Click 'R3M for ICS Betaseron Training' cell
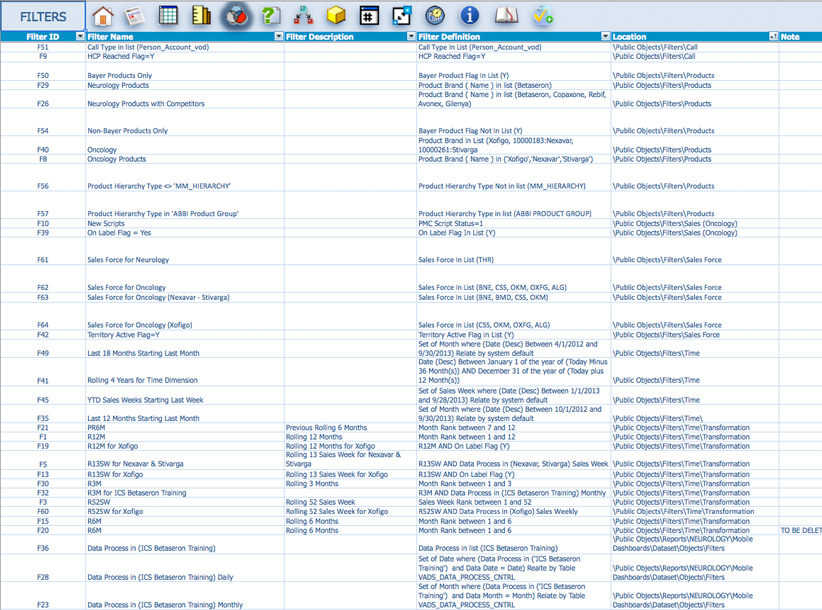Screen dimensions: 822x610 tap(137, 493)
